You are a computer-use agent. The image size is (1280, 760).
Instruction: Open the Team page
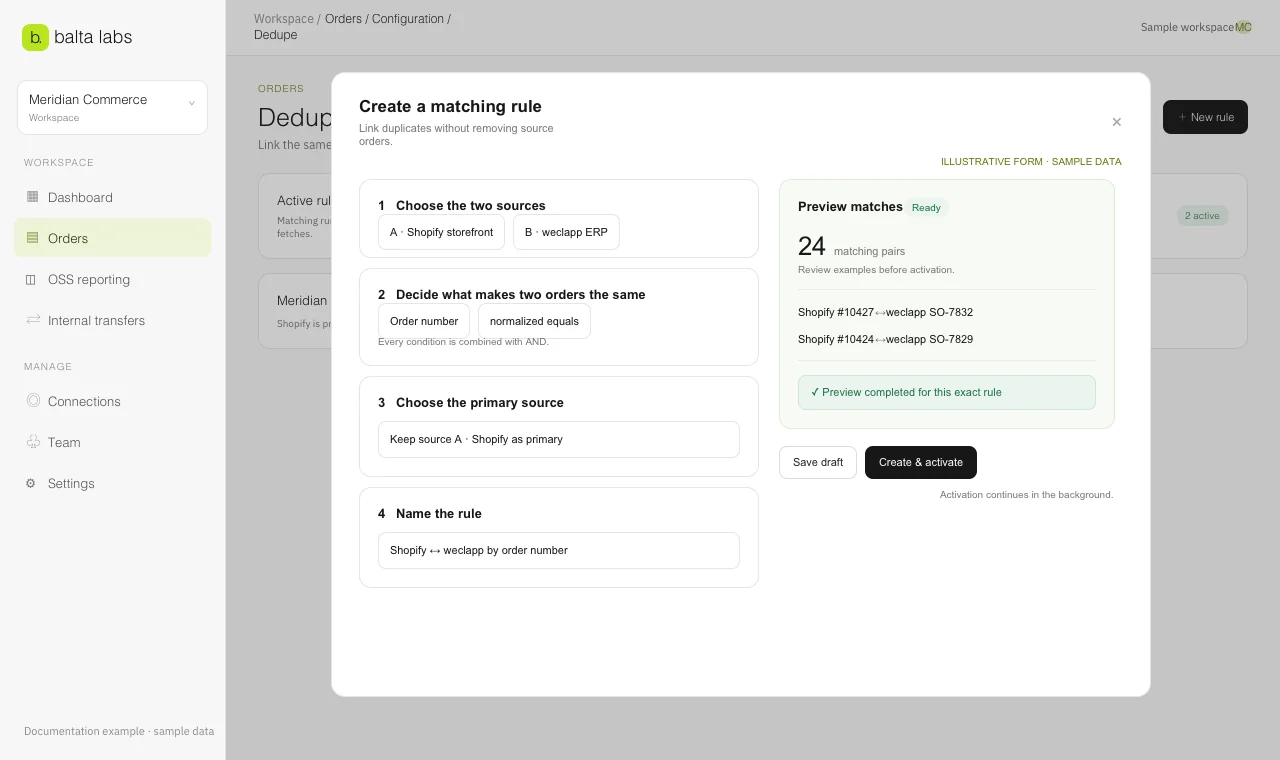coord(112,442)
